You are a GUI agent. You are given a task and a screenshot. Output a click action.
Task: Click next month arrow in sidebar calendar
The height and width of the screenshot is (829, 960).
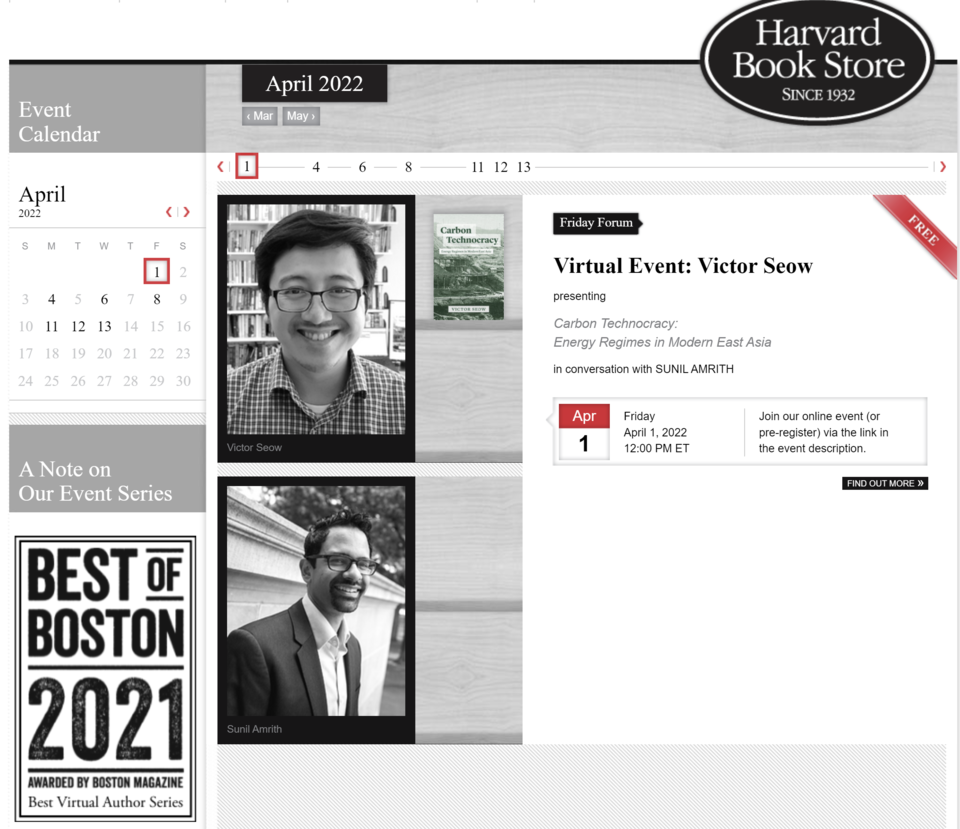(x=186, y=212)
